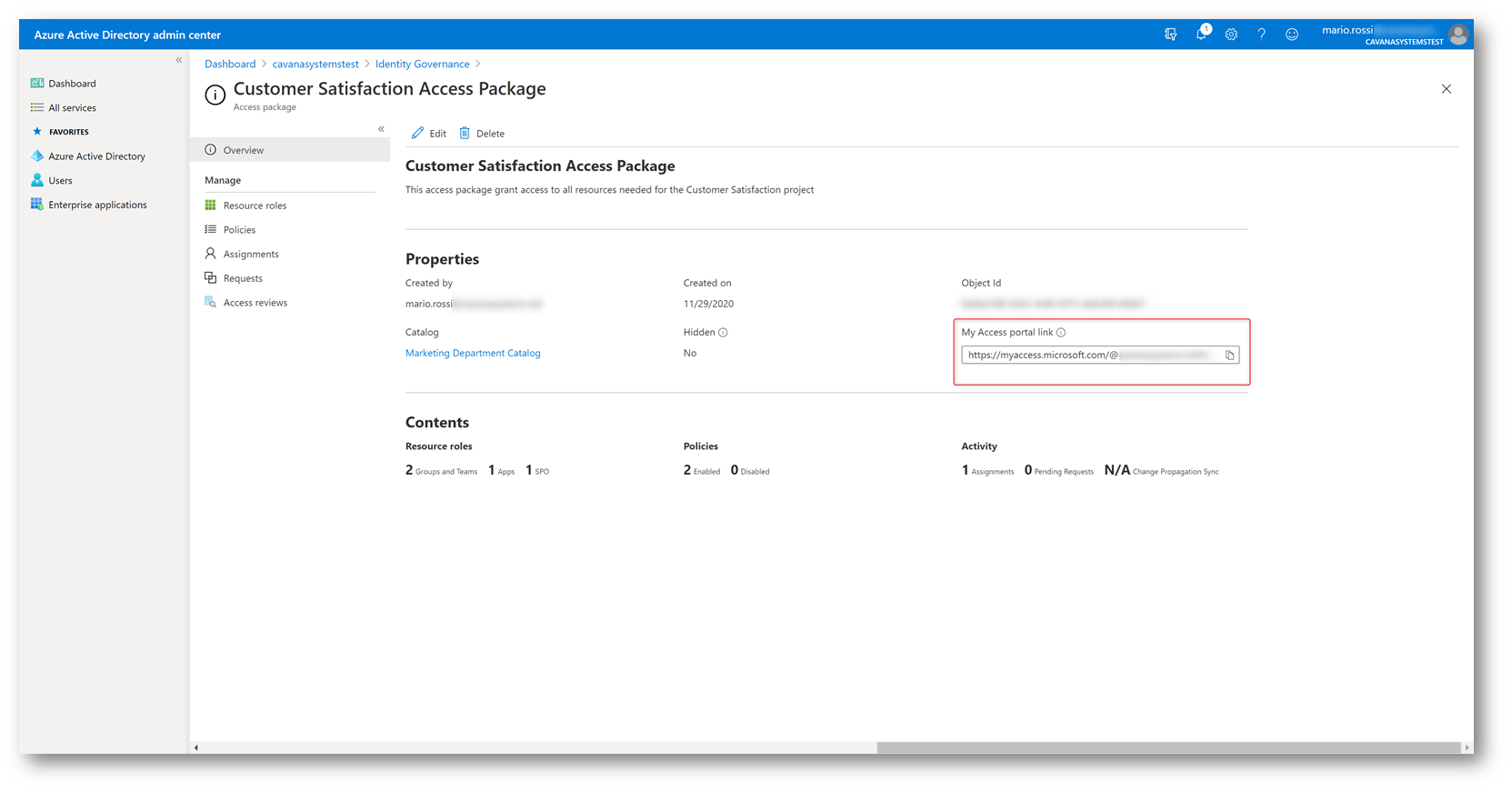Click the Enterprise applications grid icon
The height and width of the screenshot is (792, 1512).
pyautogui.click(x=37, y=205)
